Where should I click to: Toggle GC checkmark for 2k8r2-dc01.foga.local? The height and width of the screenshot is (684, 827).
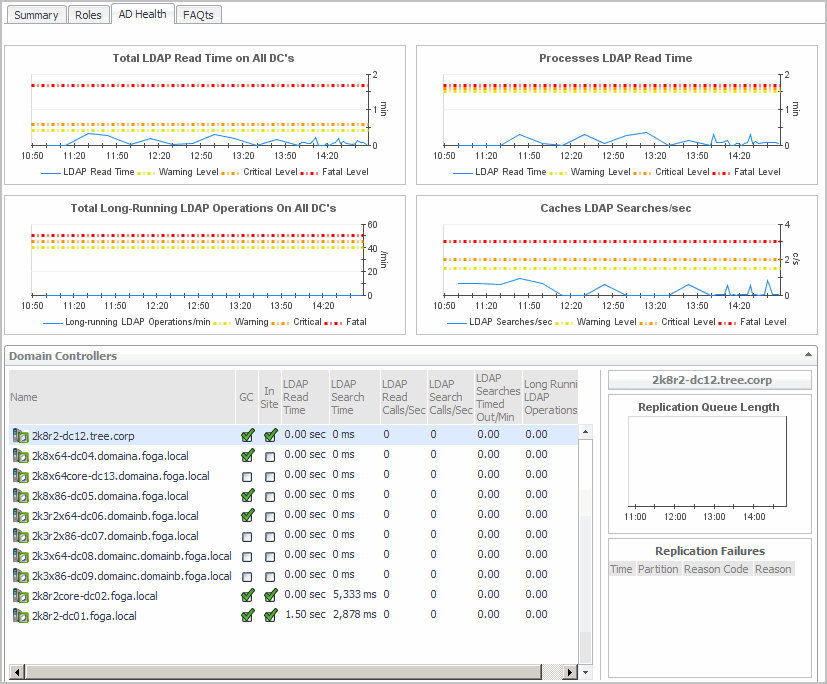(247, 616)
